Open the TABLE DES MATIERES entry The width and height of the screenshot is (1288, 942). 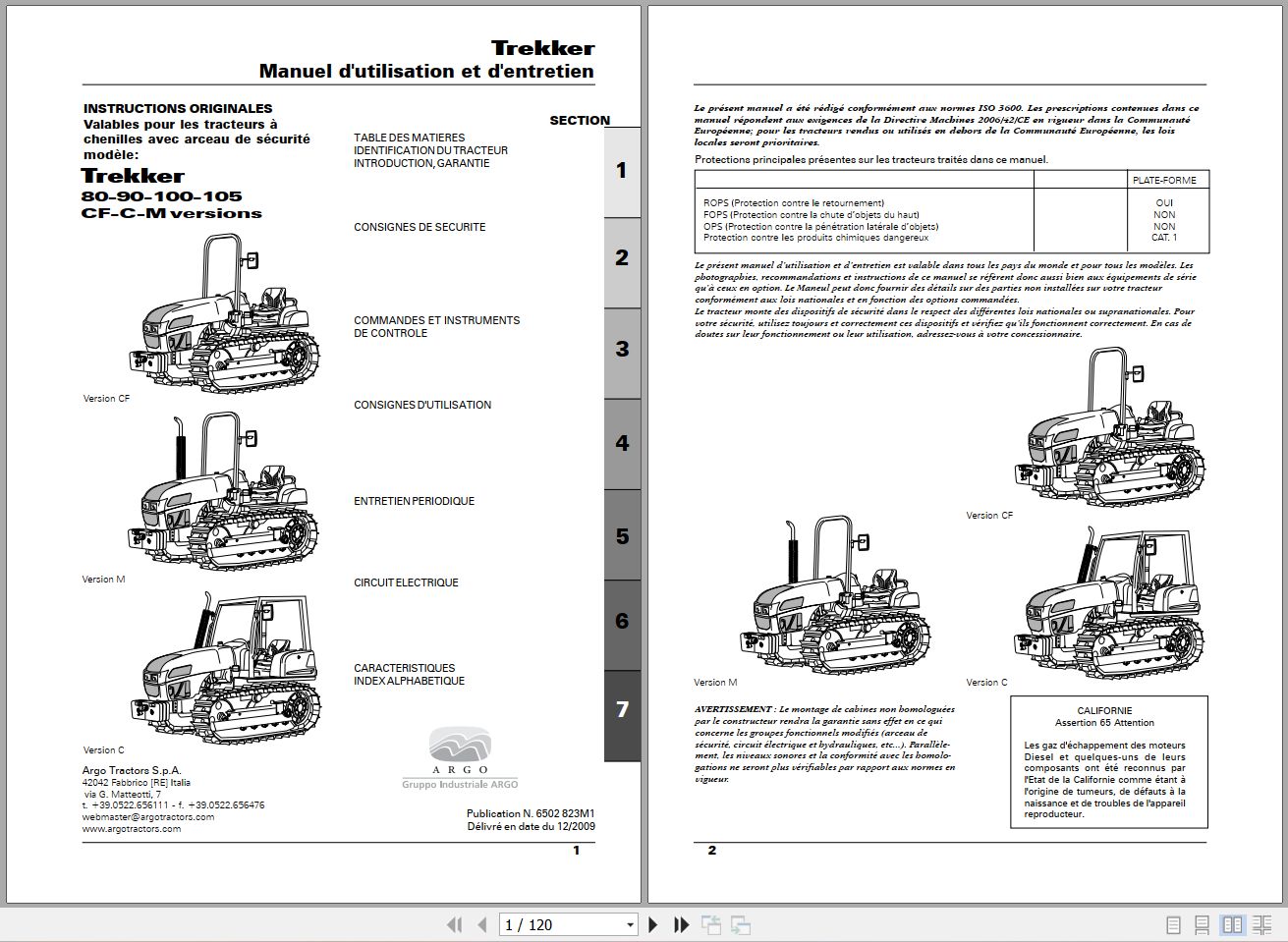pyautogui.click(x=407, y=138)
